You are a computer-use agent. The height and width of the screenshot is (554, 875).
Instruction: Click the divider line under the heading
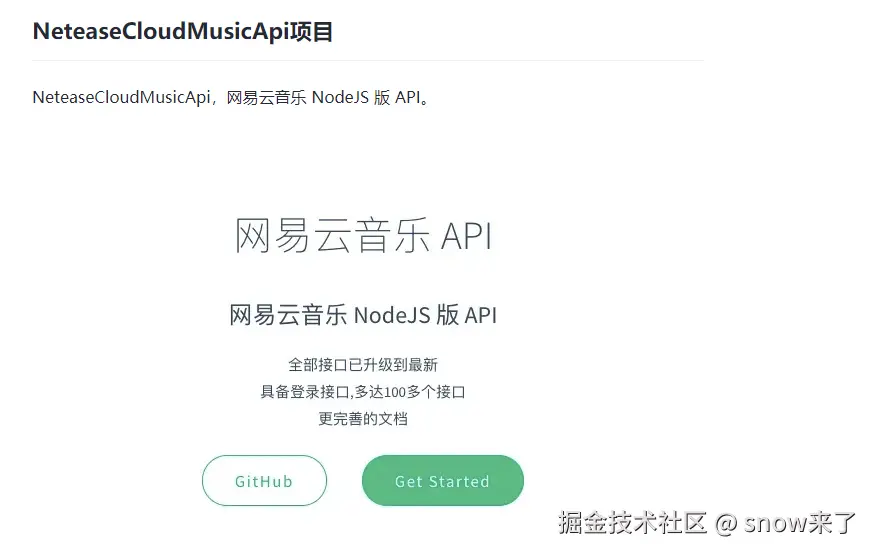click(368, 60)
